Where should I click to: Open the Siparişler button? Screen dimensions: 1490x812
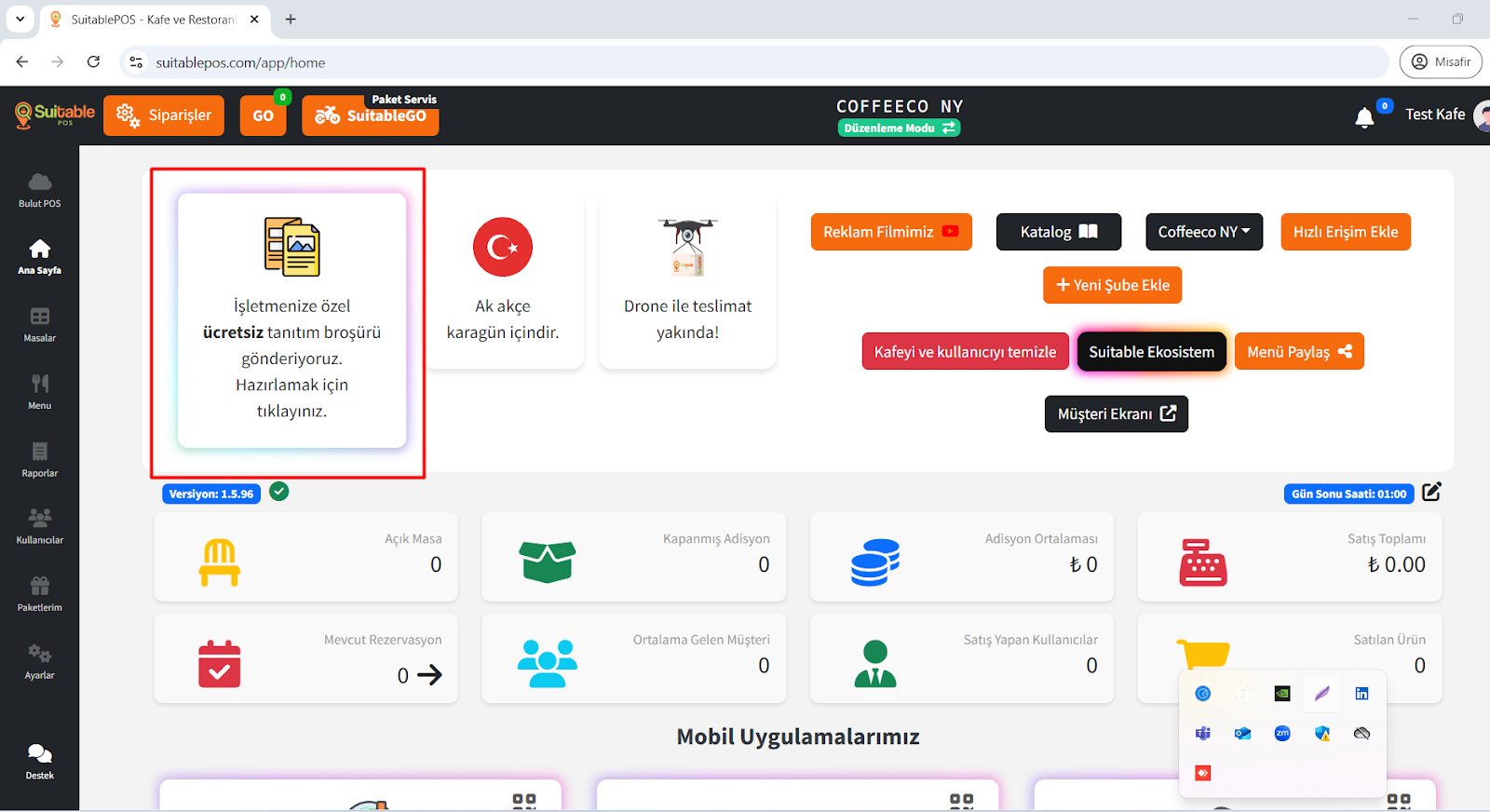coord(164,115)
